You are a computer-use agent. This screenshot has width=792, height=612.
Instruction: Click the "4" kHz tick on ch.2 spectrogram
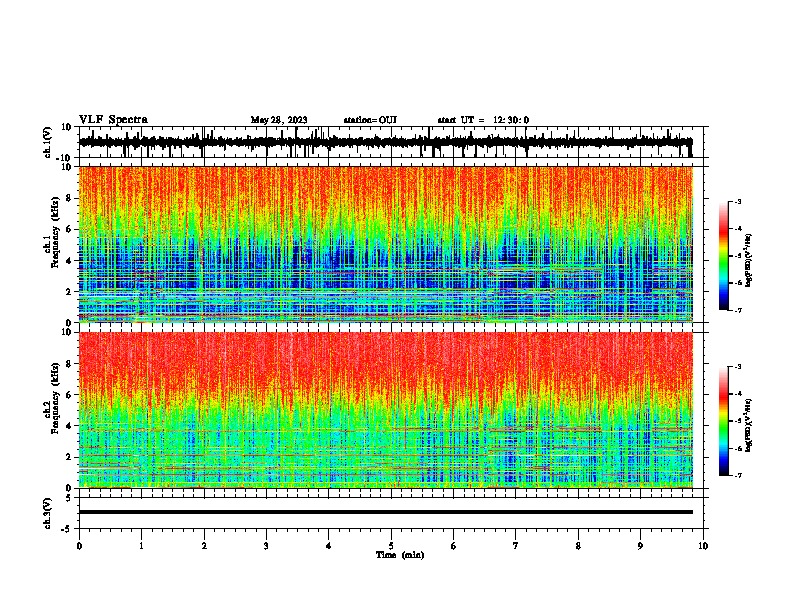pyautogui.click(x=69, y=426)
